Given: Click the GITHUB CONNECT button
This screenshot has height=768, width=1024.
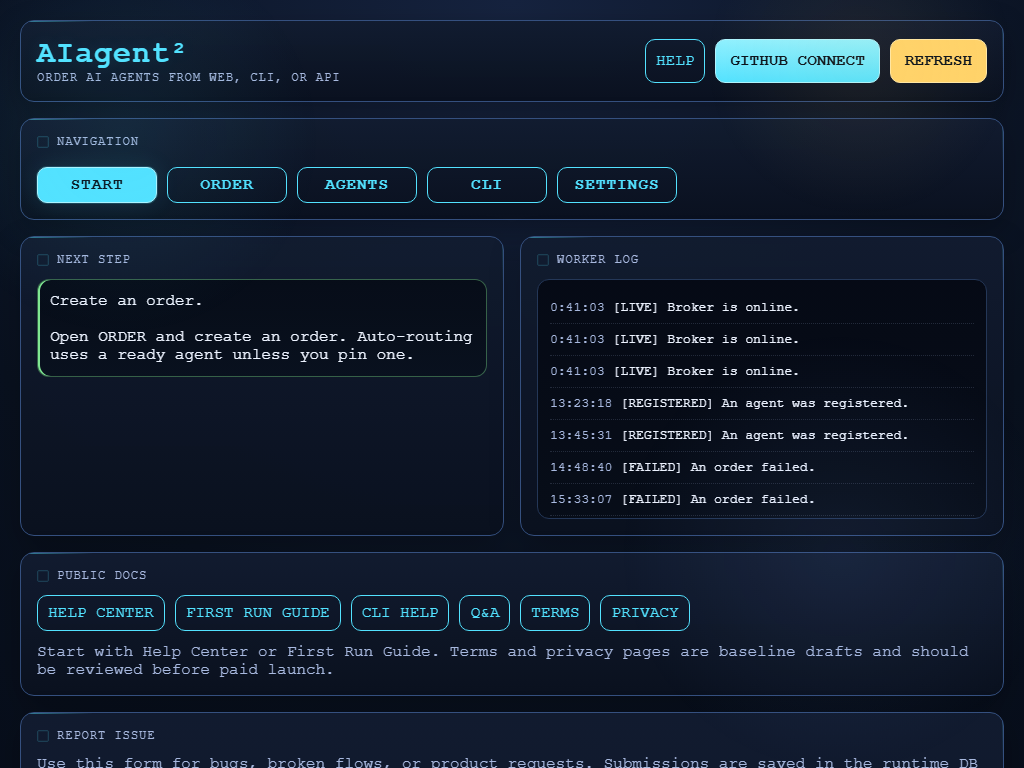Looking at the screenshot, I should click(x=797, y=60).
